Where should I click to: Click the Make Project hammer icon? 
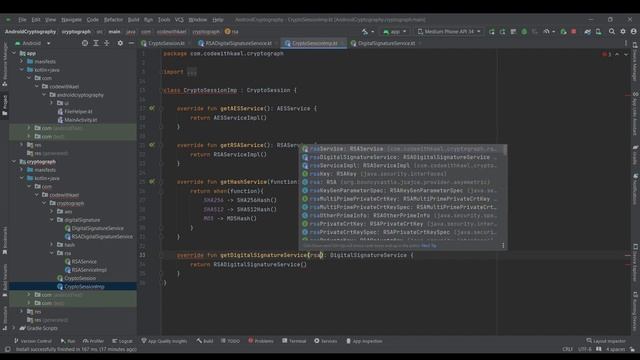365,31
